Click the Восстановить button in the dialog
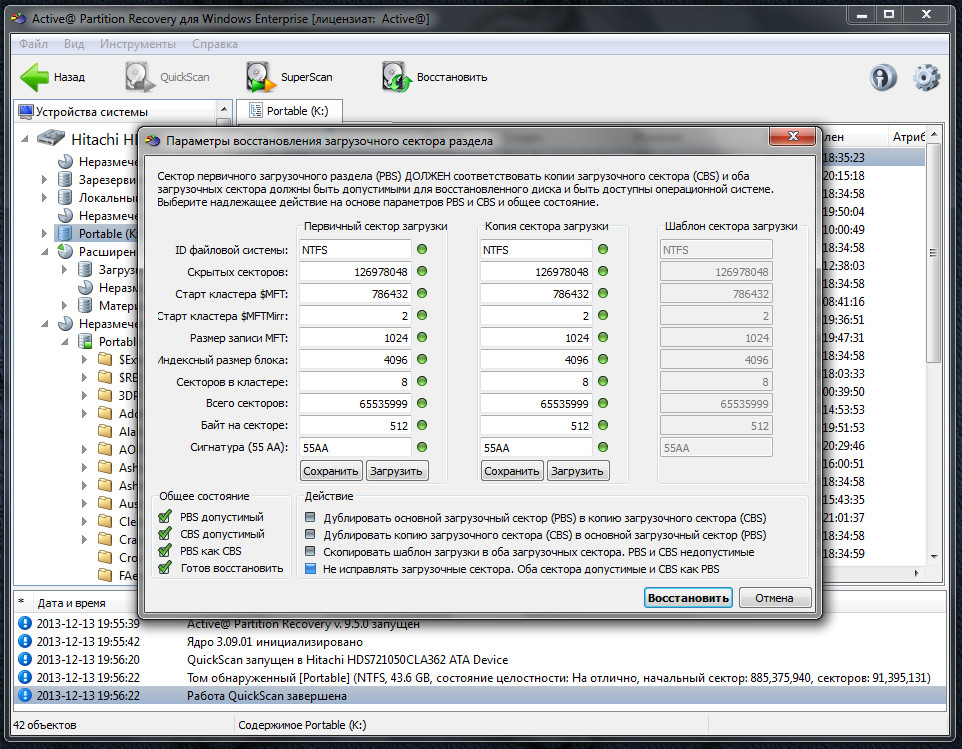Viewport: 962px width, 749px height. pos(688,597)
